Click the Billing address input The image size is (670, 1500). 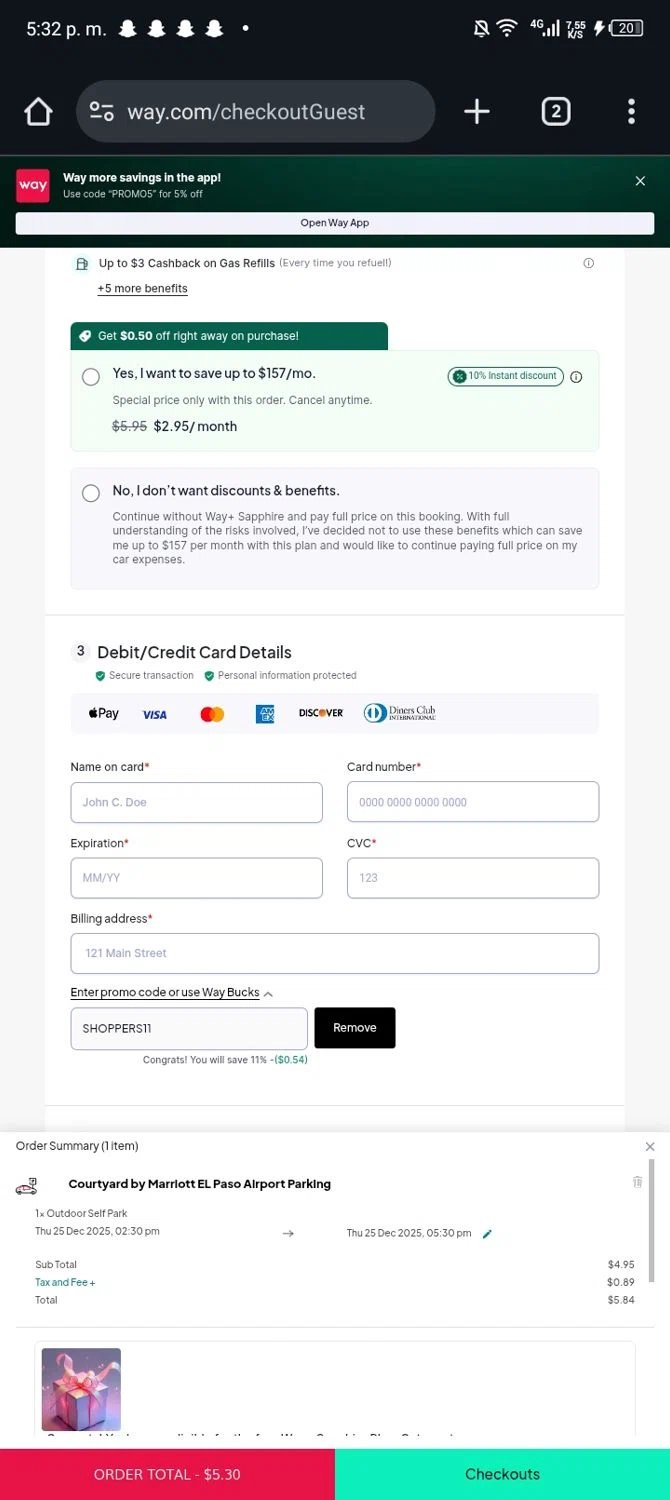coord(335,953)
